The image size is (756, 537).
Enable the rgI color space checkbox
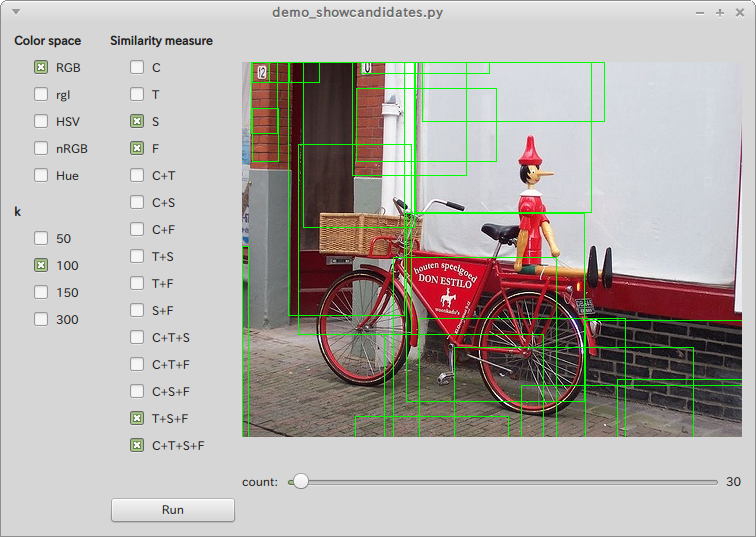click(41, 94)
